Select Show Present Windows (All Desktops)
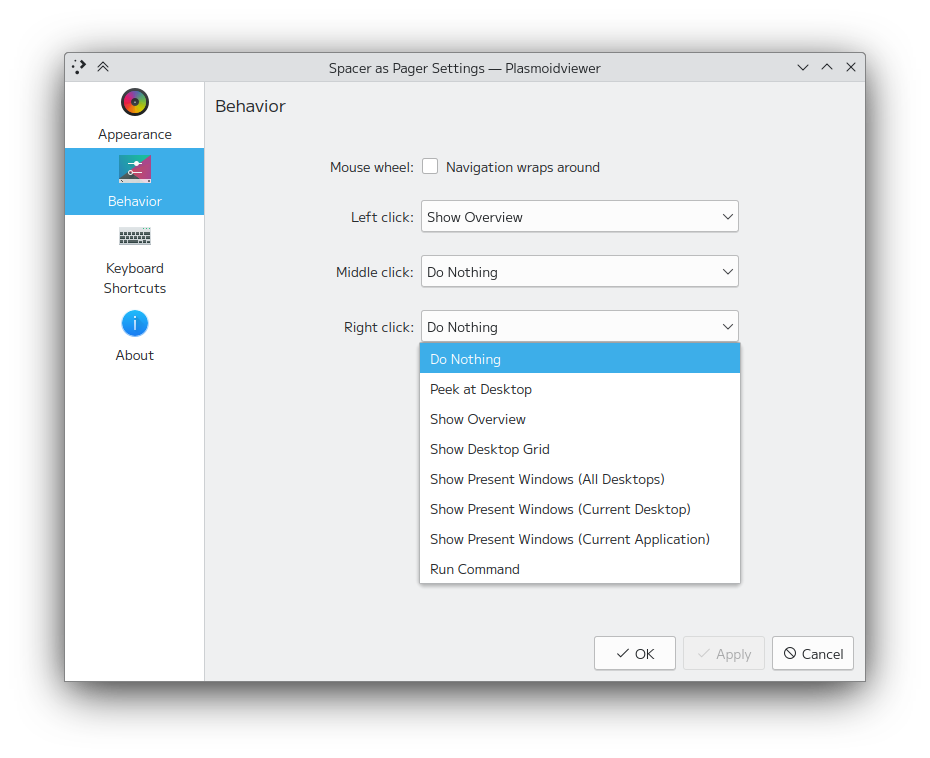This screenshot has height=758, width=930. click(x=579, y=479)
